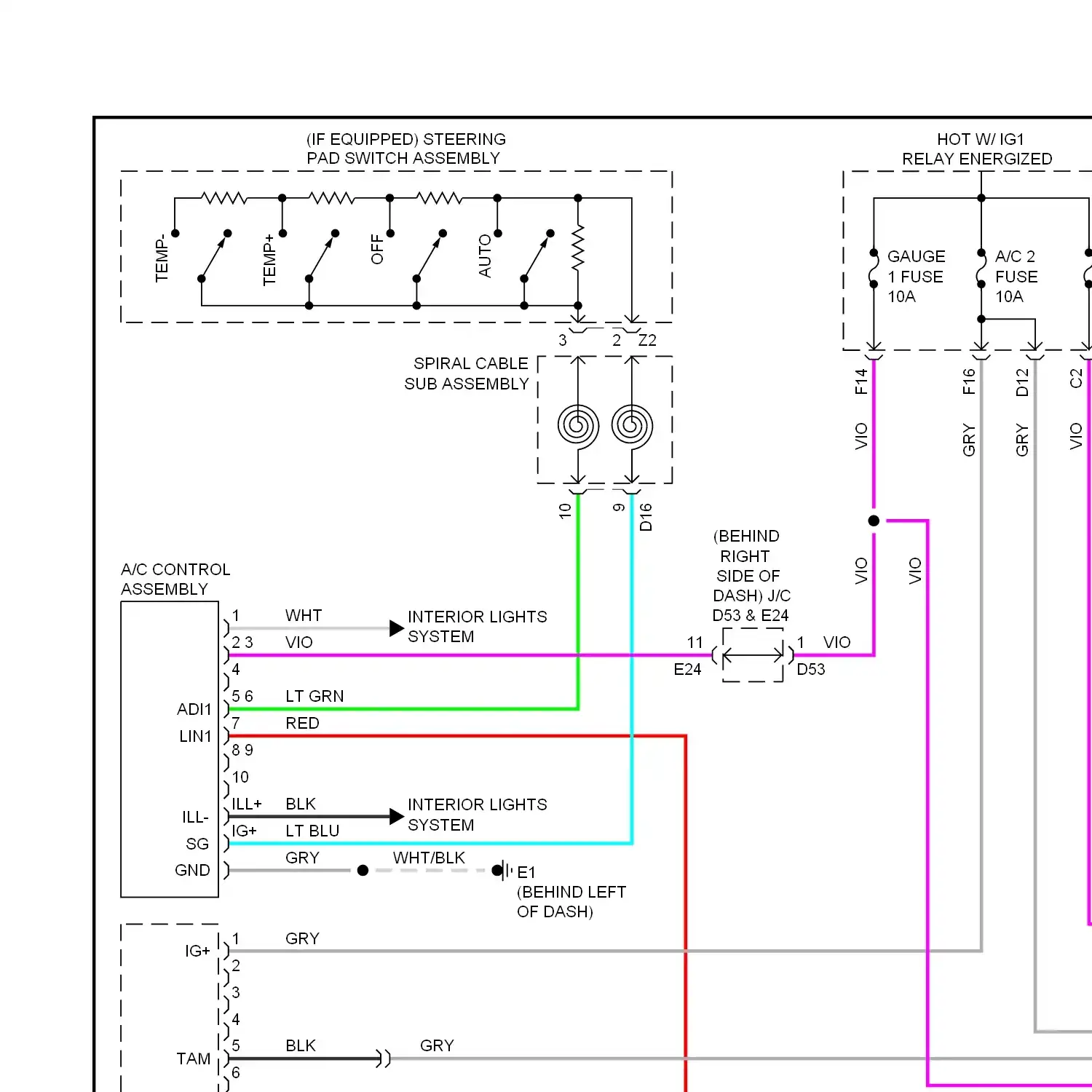
Task: Click the arrow pointing to lower INTERIOR LIGHTS SYSTEM
Action: [397, 817]
